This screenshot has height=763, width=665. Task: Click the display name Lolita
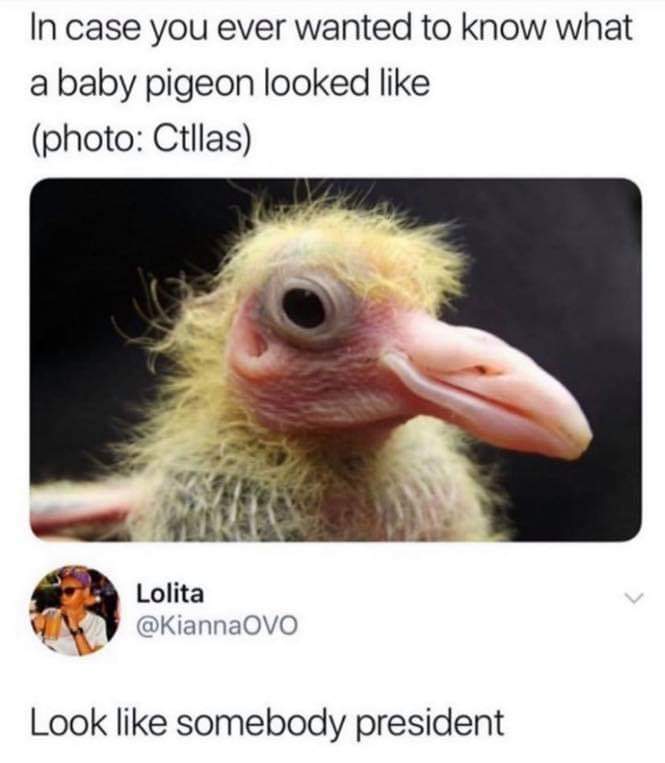(x=170, y=594)
